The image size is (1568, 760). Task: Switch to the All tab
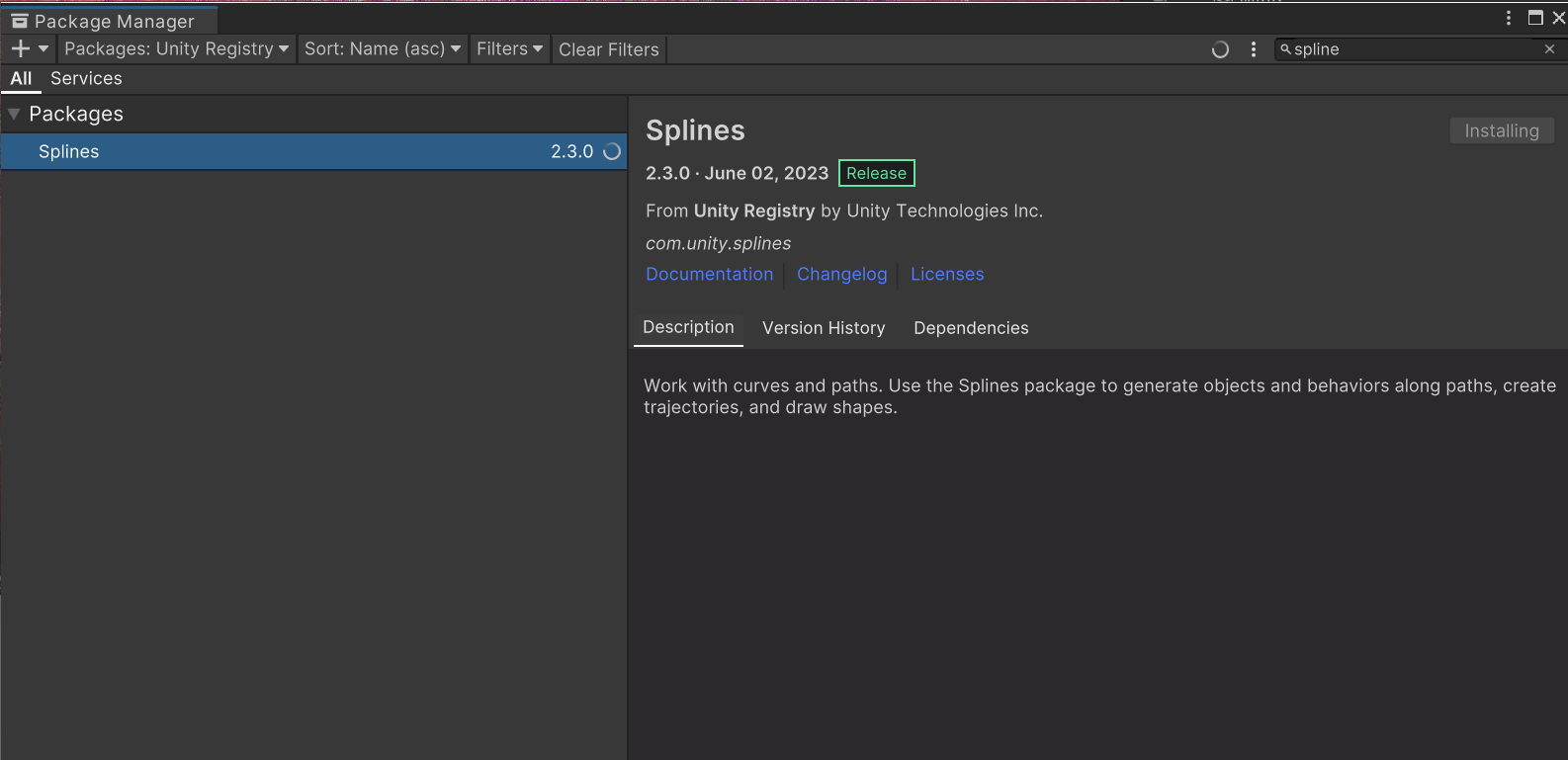pyautogui.click(x=21, y=78)
